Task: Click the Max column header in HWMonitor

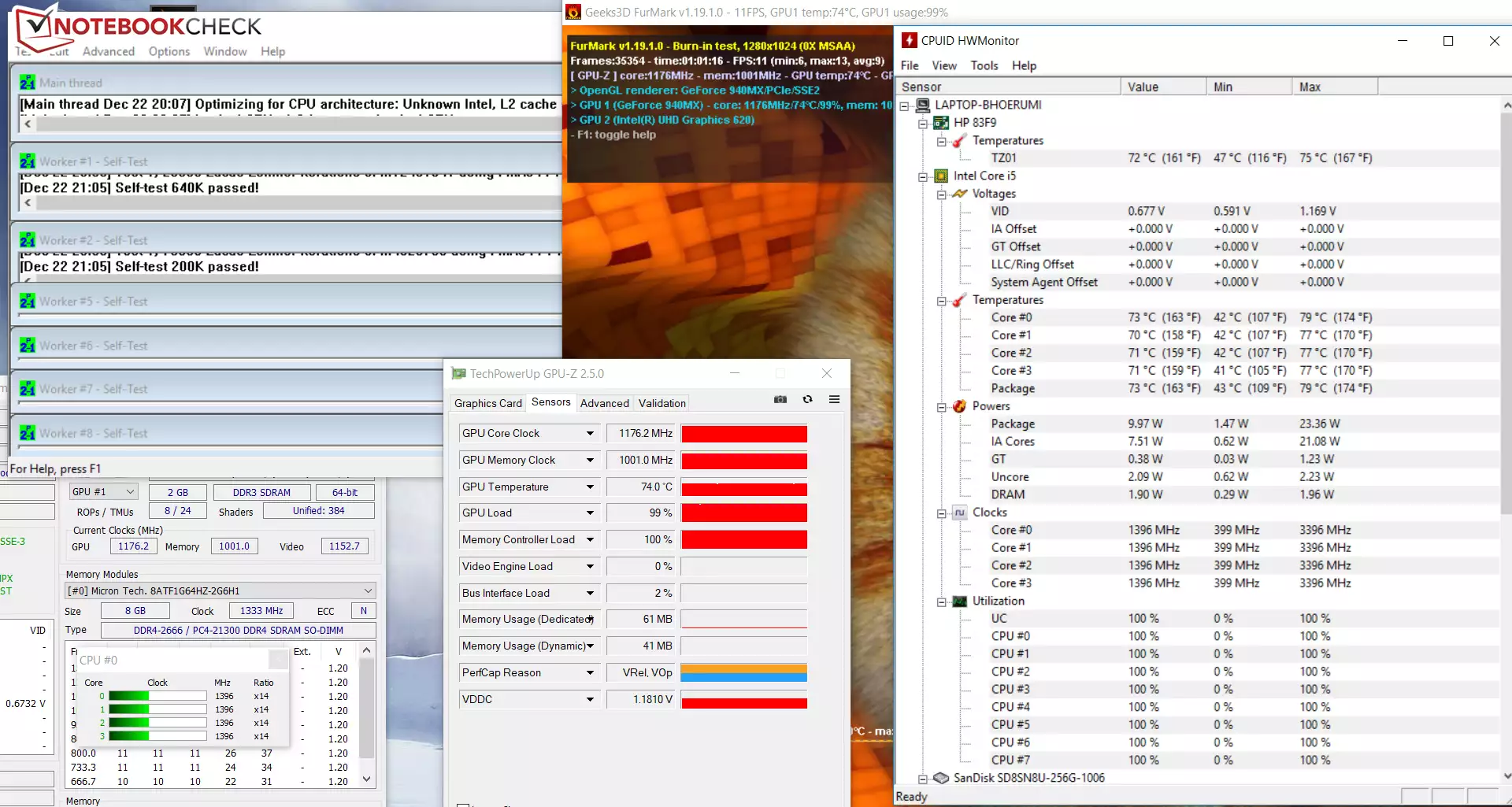Action: coord(1310,87)
